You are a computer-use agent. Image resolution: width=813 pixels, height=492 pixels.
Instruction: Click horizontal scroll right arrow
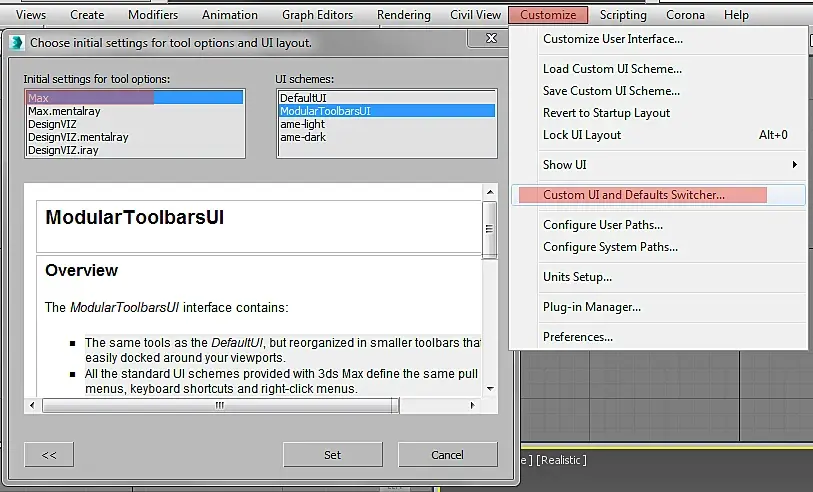pyautogui.click(x=472, y=405)
